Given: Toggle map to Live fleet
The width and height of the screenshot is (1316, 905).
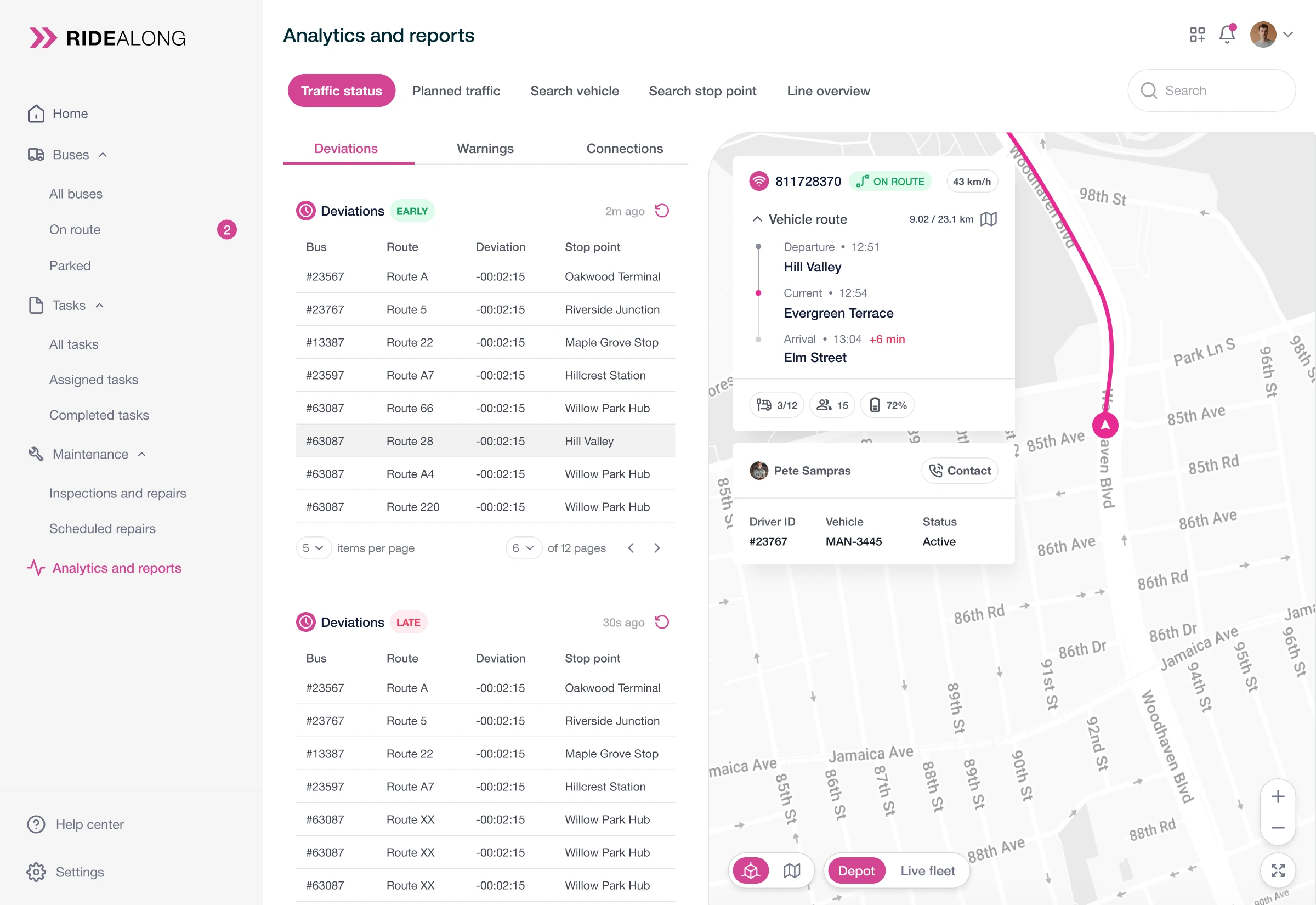Looking at the screenshot, I should pyautogui.click(x=927, y=870).
